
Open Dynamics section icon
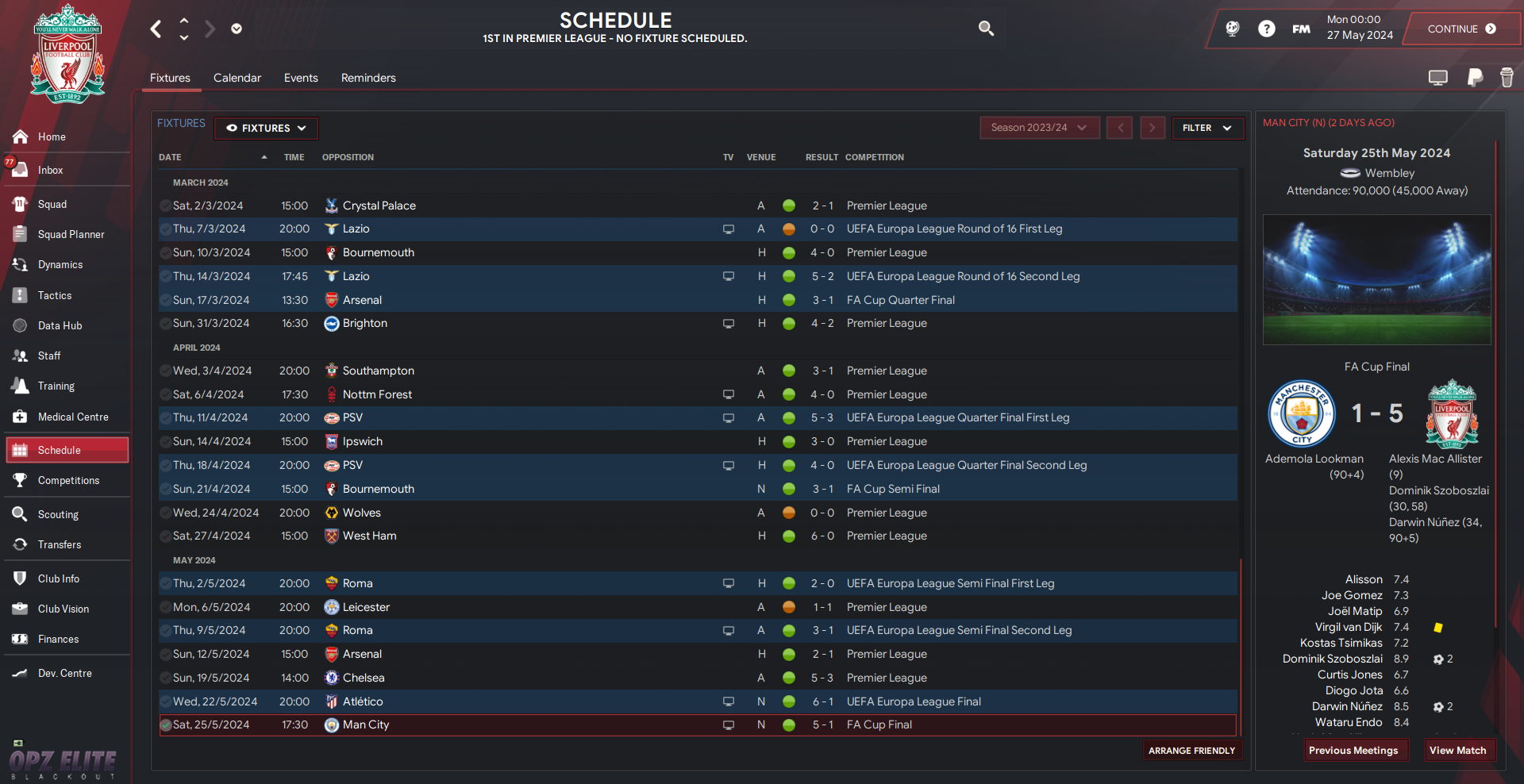(x=21, y=264)
